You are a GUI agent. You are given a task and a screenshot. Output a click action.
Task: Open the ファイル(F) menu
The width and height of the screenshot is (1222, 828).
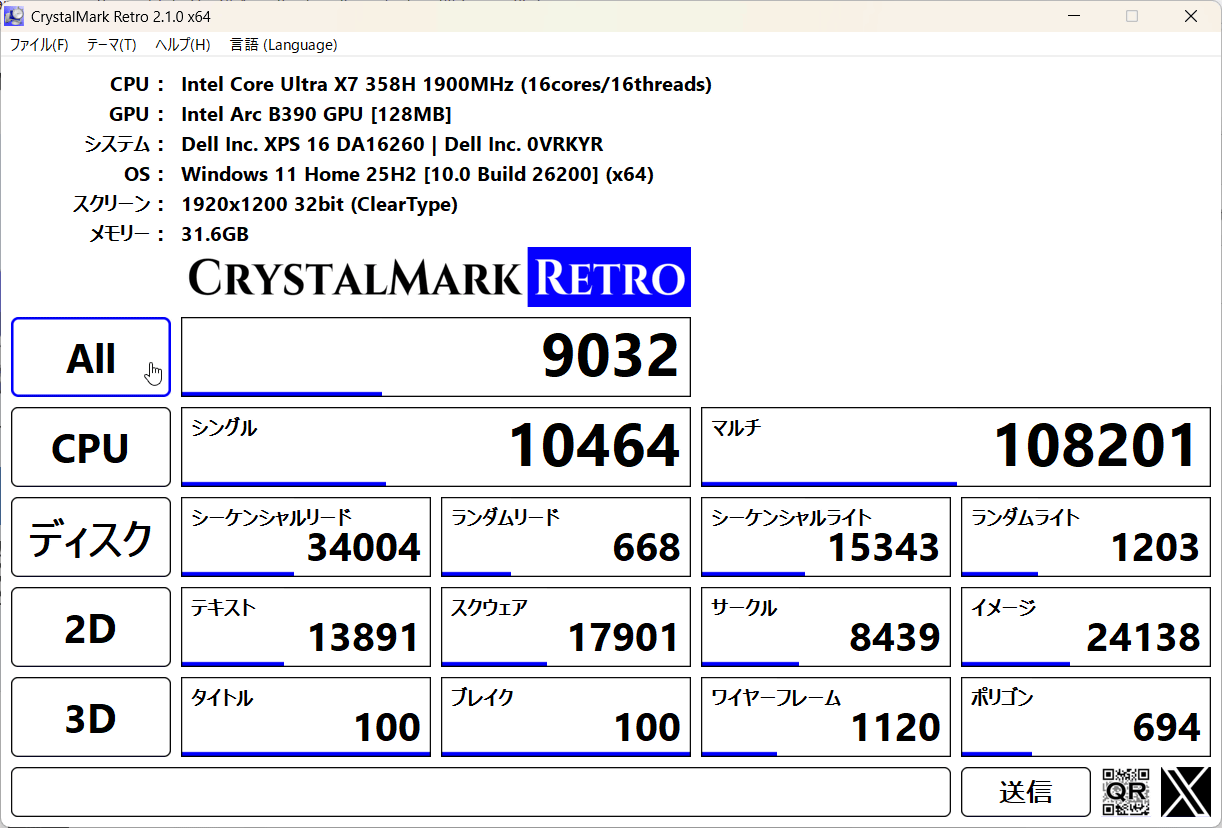(39, 45)
